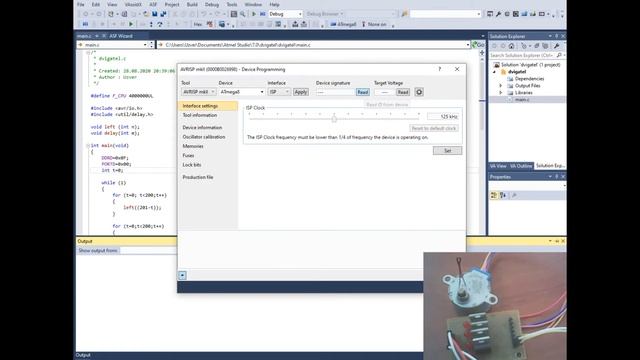Image resolution: width=640 pixels, height=360 pixels.
Task: Open the Window menu
Action: coord(253,4)
